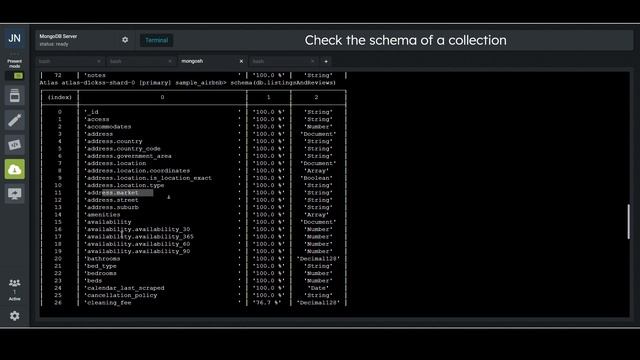This screenshot has height=360, width=640.
Task: Select the 'access' field row
Action: [x=97, y=119]
